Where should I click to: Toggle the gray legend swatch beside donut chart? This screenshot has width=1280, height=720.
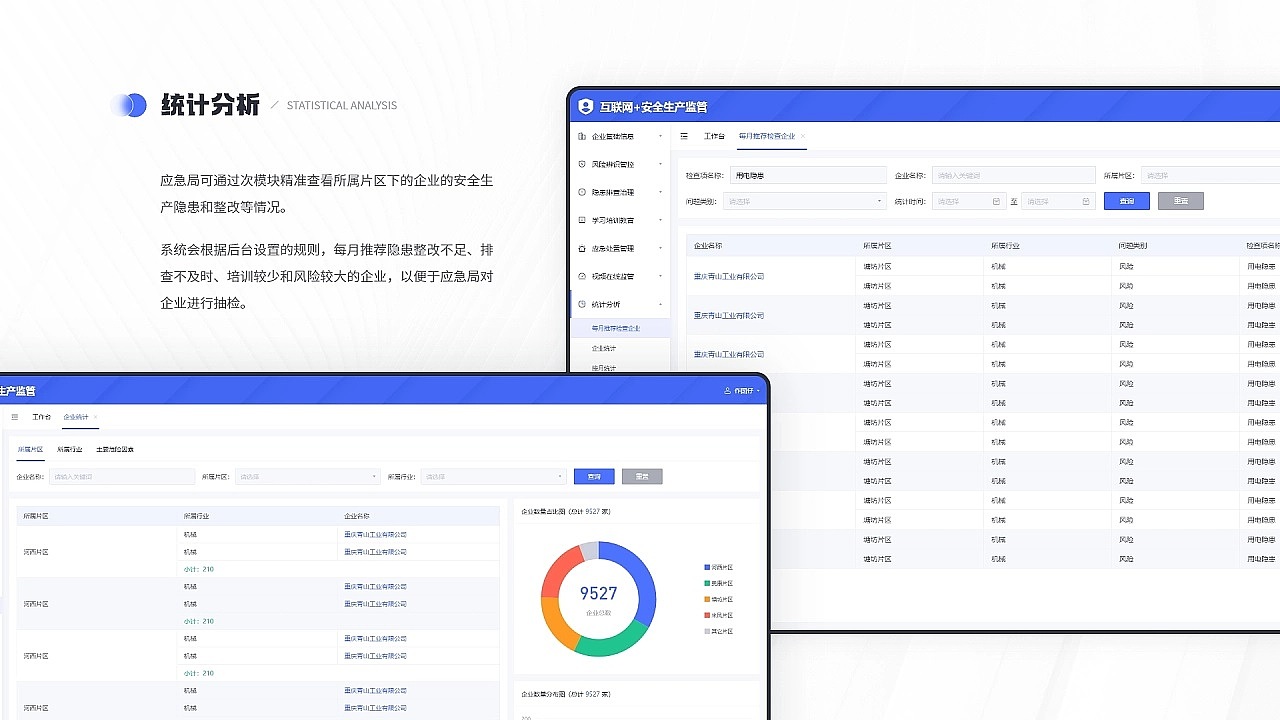coord(707,631)
